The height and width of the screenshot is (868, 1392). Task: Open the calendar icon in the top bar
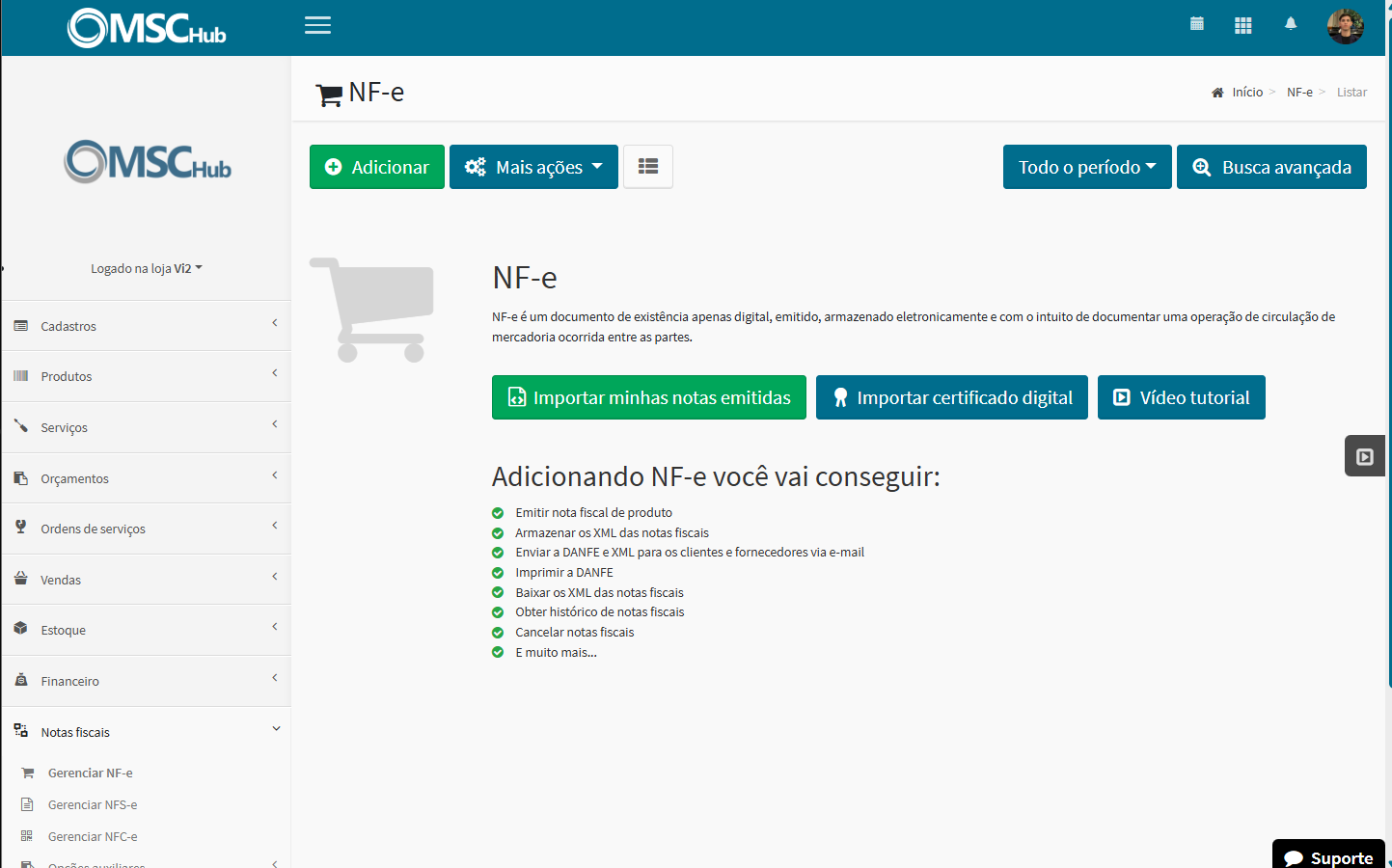(x=1196, y=23)
